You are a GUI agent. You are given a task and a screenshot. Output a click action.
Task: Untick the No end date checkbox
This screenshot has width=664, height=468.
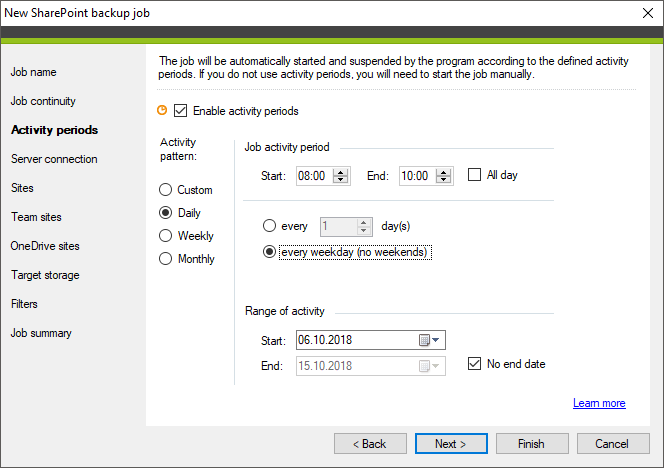click(x=474, y=364)
